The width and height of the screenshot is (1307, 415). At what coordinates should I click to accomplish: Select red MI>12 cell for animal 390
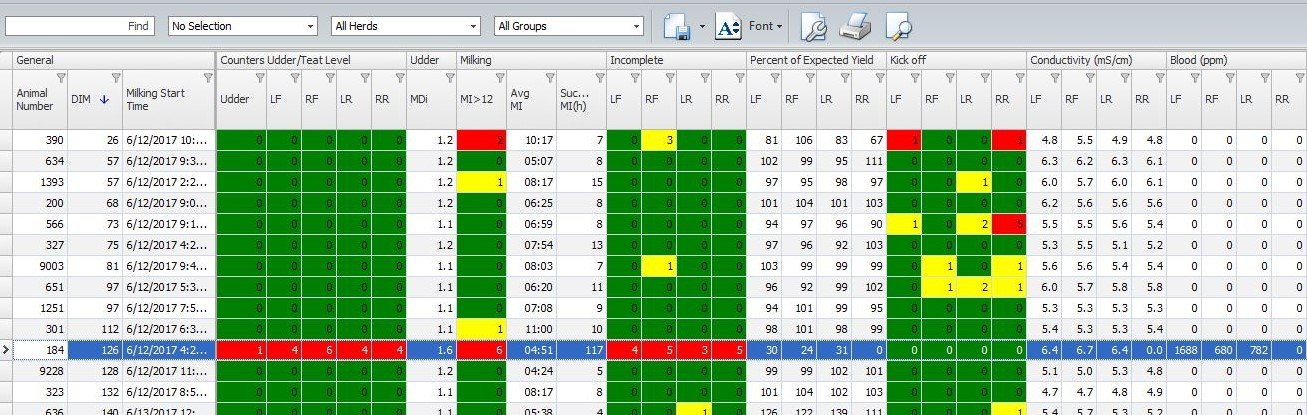click(482, 141)
